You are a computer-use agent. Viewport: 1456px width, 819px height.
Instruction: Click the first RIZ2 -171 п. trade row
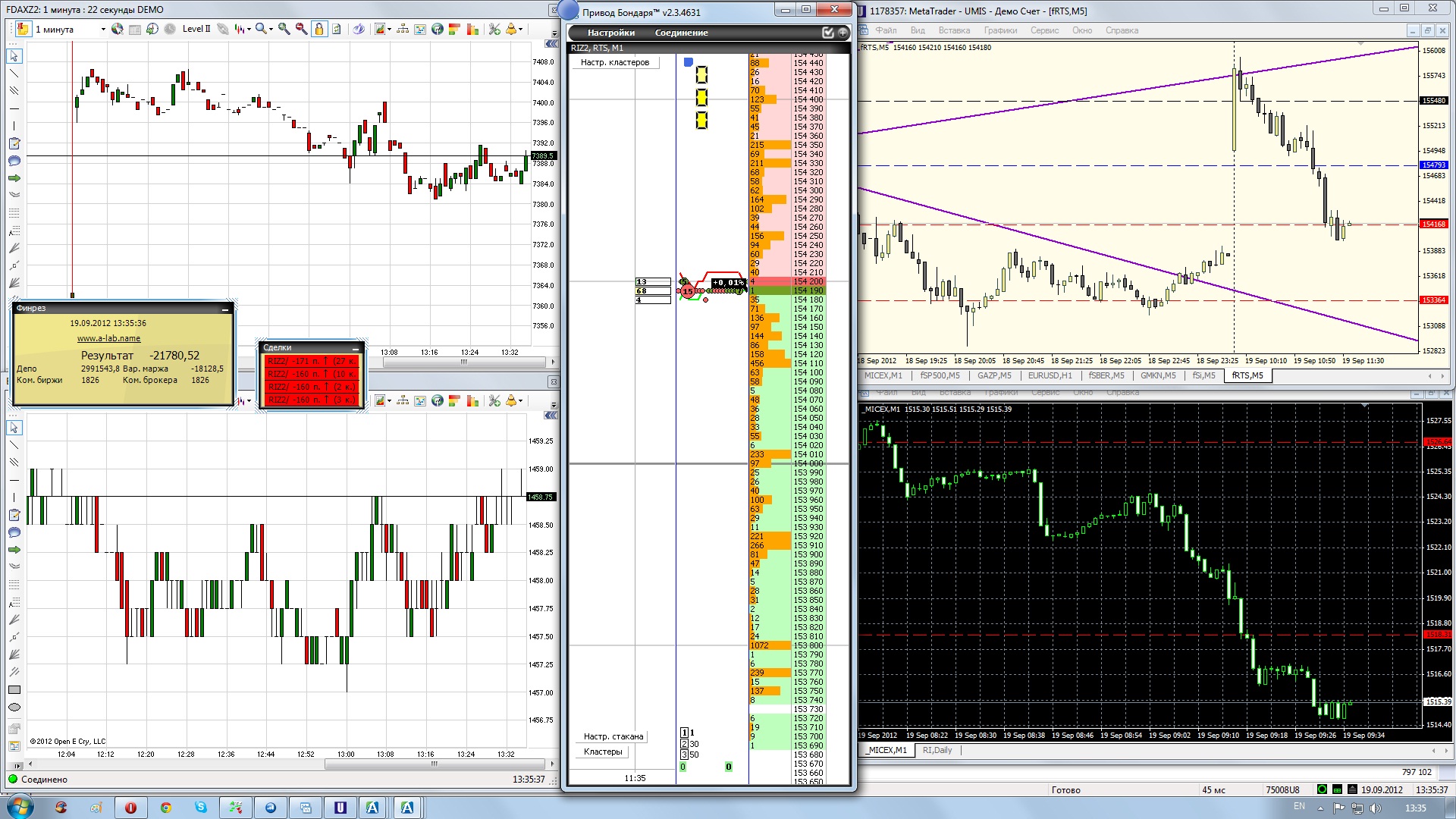pyautogui.click(x=311, y=361)
